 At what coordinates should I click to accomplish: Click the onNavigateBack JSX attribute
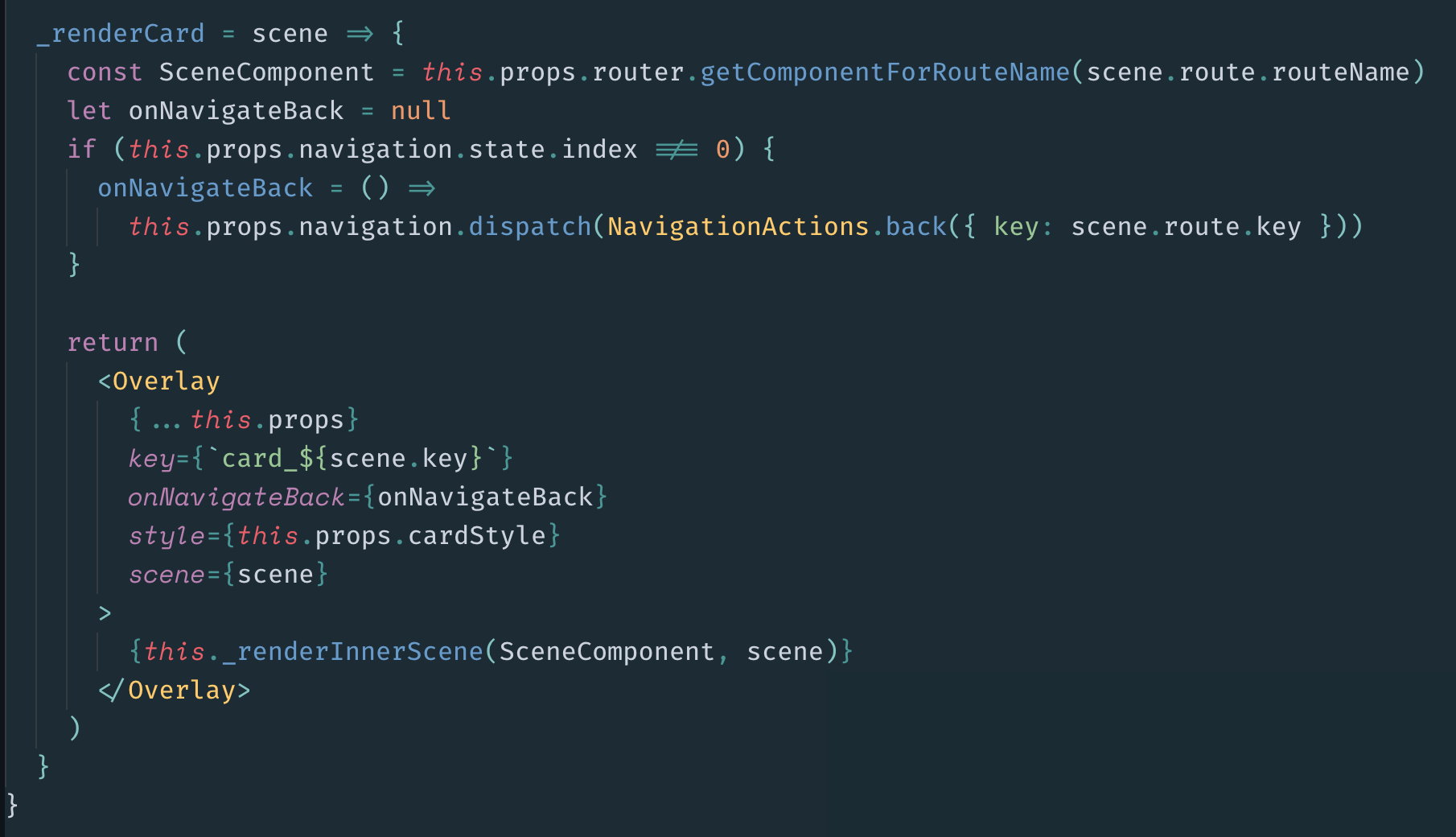[236, 497]
